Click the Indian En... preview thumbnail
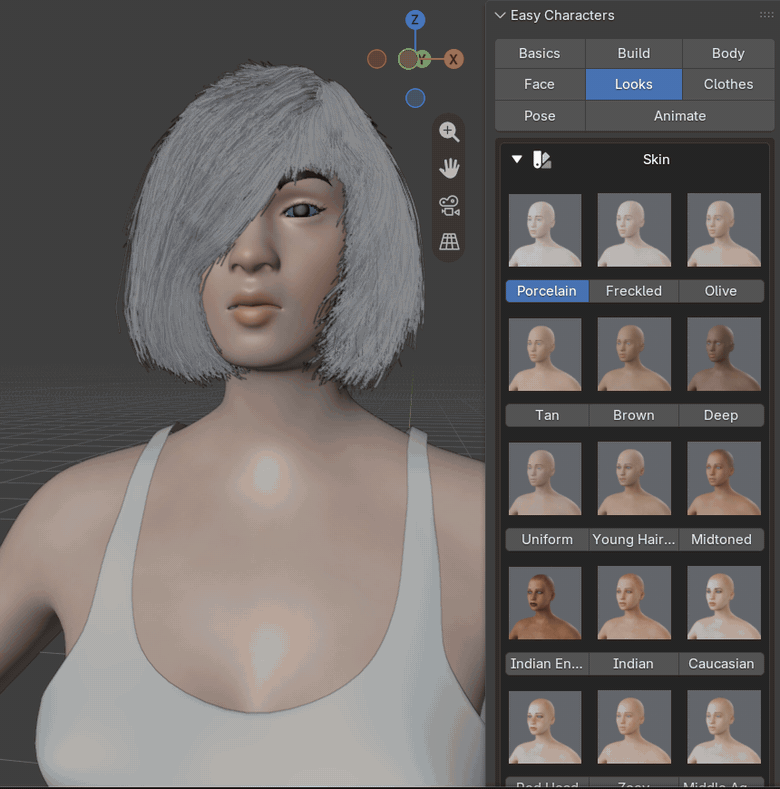Screen dimensions: 780x789 545,603
